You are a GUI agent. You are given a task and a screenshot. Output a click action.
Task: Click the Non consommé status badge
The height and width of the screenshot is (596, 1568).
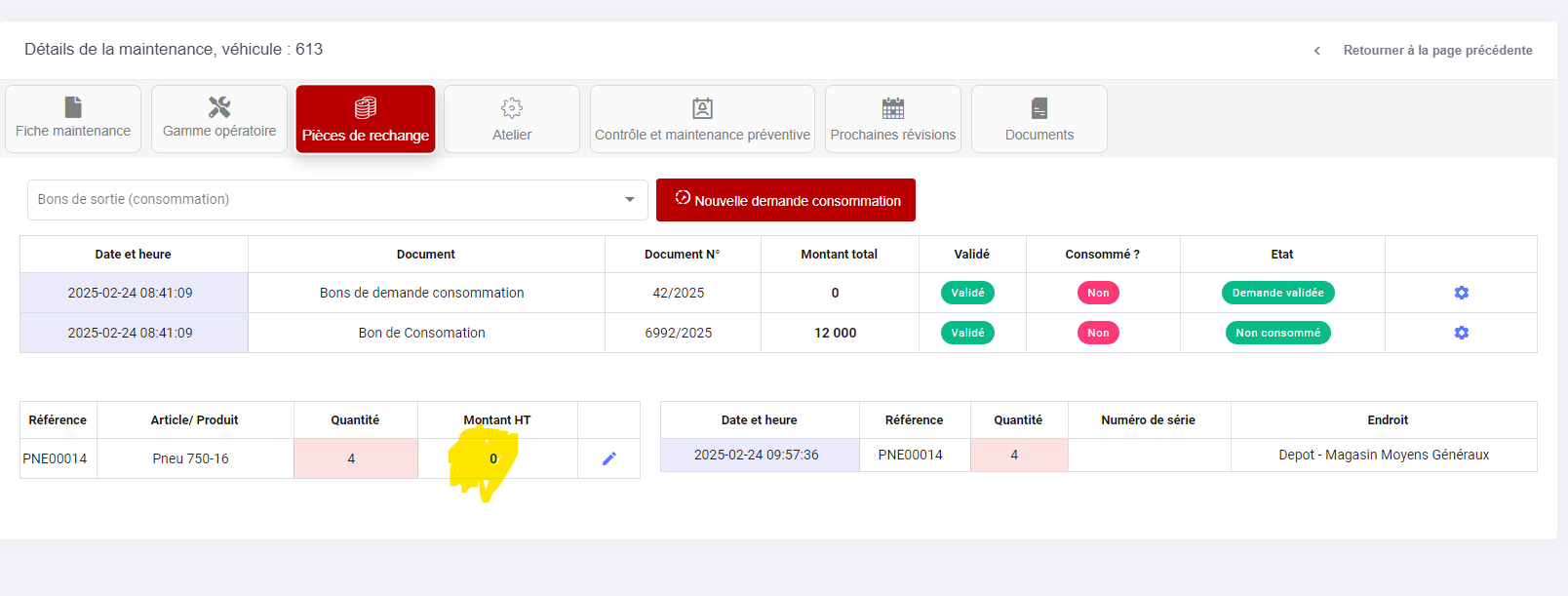[1277, 333]
